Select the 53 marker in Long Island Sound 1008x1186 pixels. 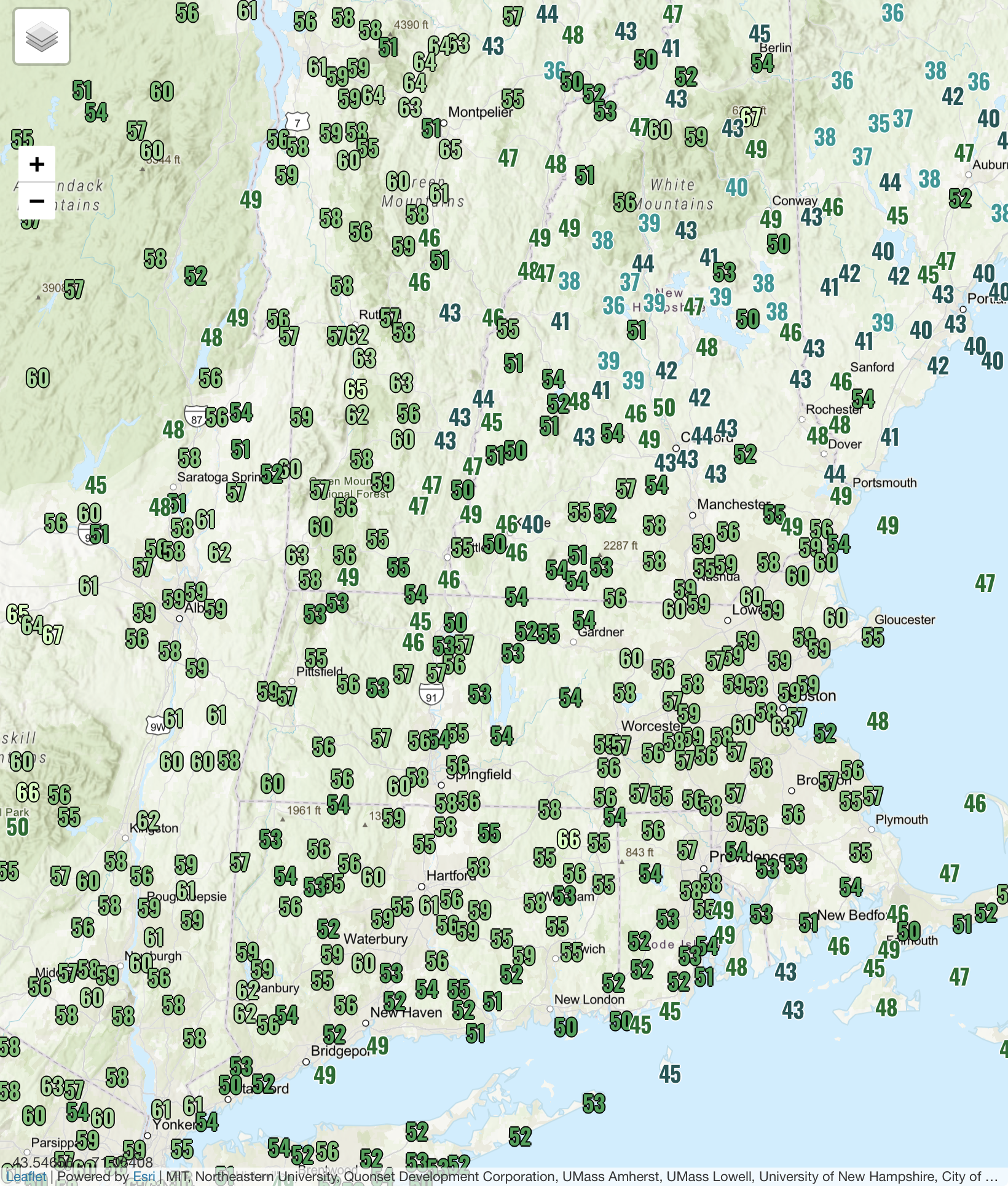(594, 1104)
